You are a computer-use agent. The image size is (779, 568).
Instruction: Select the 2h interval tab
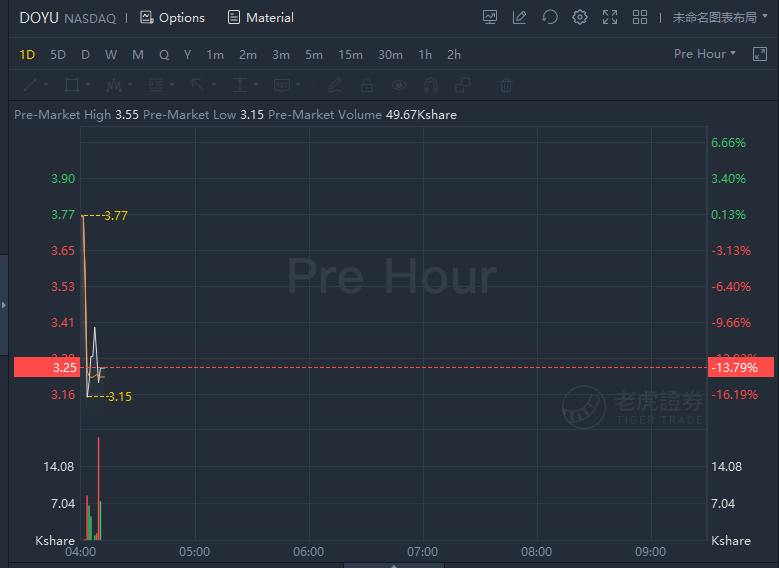(x=454, y=55)
